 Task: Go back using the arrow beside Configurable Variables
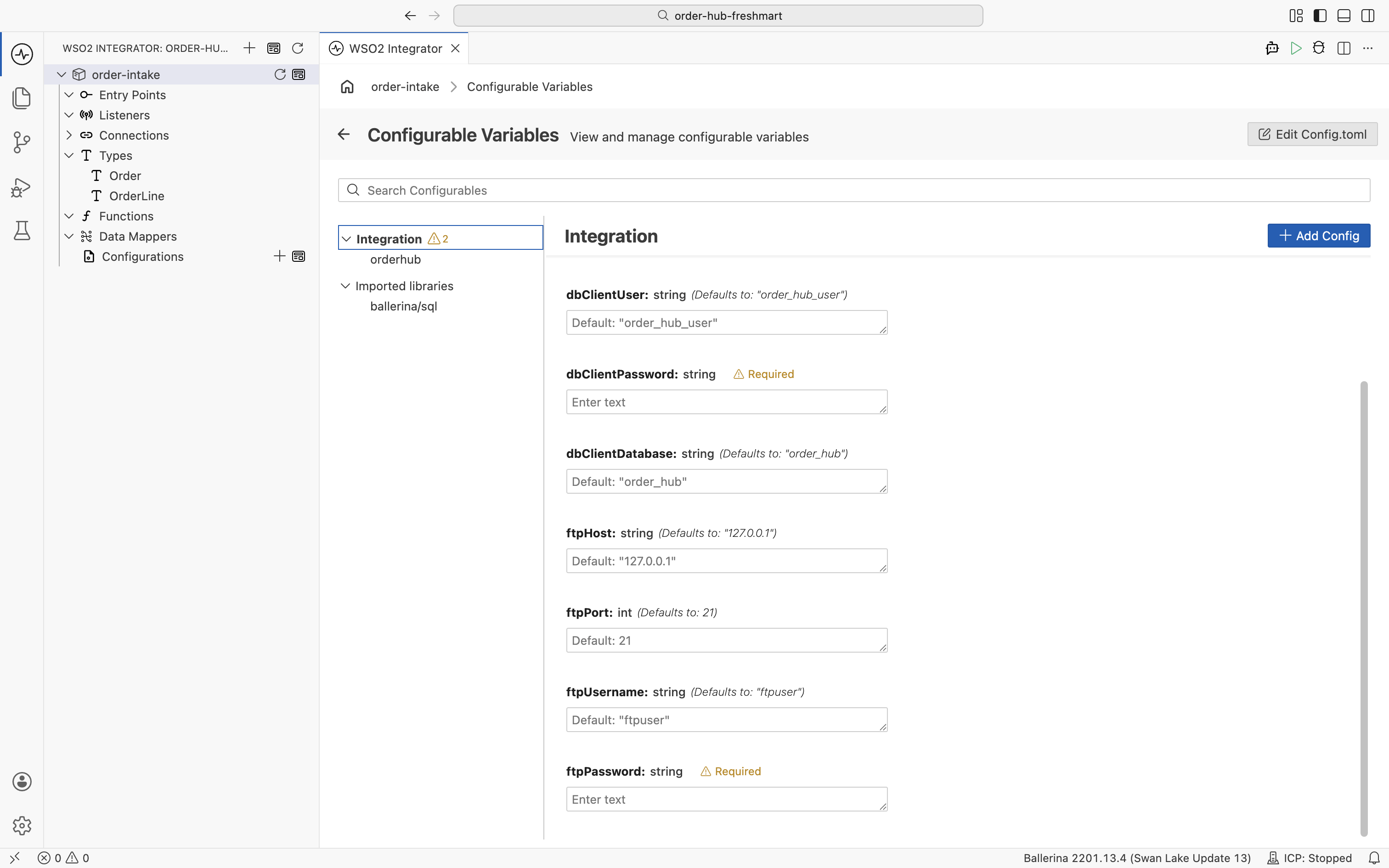click(344, 134)
